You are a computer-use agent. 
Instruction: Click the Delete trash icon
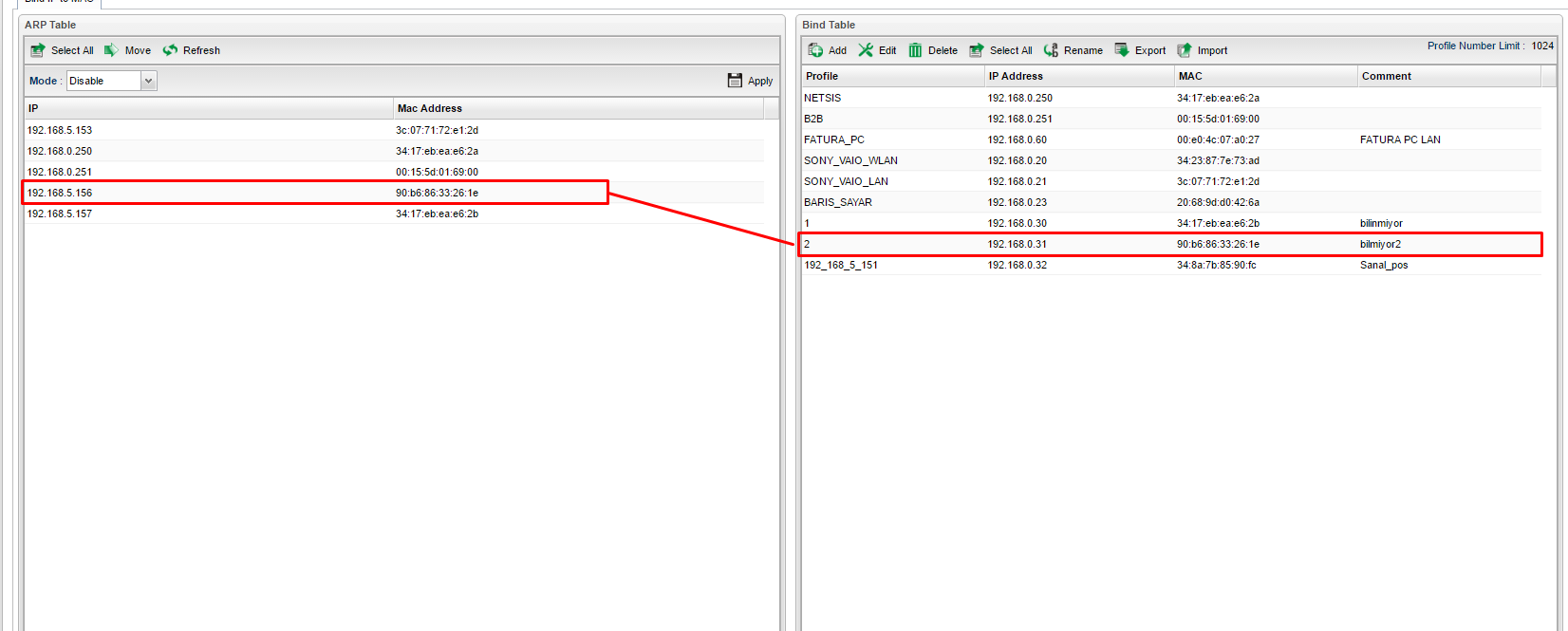click(915, 50)
